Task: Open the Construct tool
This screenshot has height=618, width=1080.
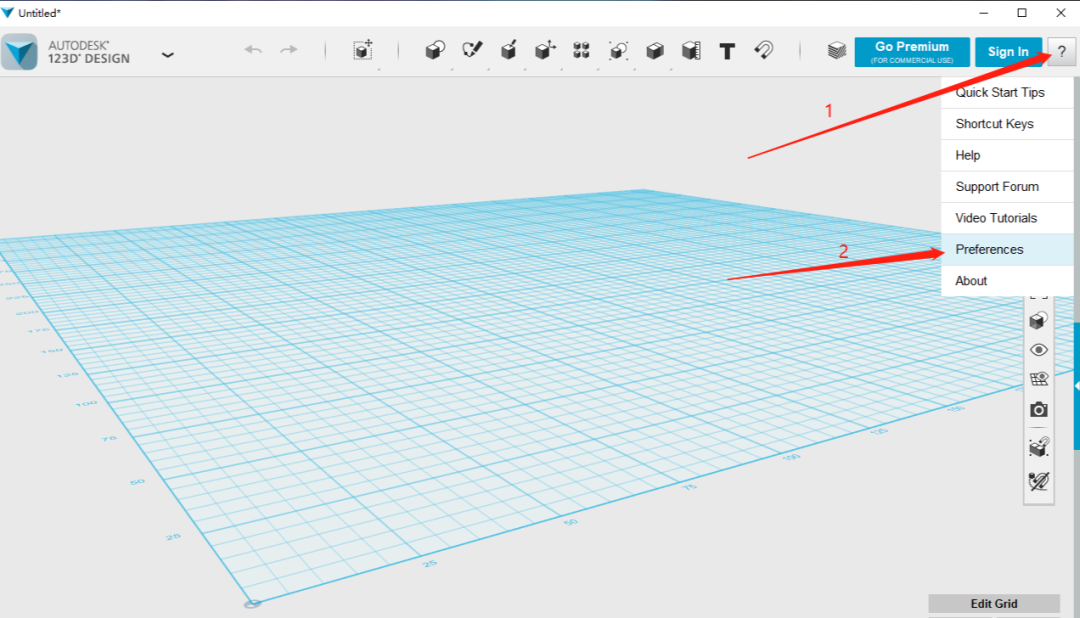Action: pos(507,49)
